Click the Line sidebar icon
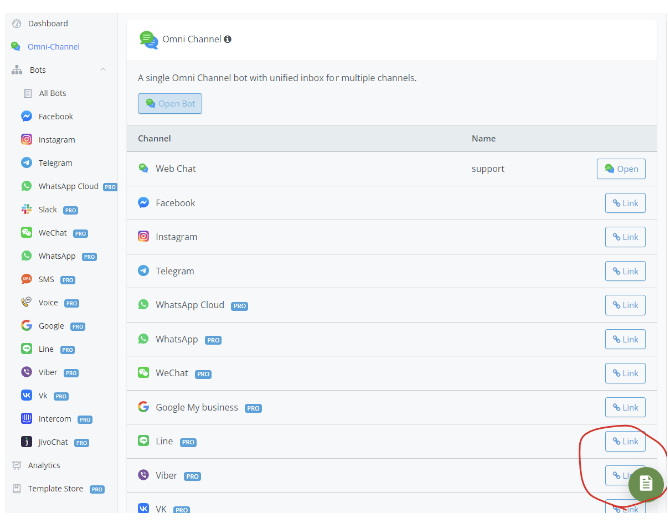 coord(26,349)
